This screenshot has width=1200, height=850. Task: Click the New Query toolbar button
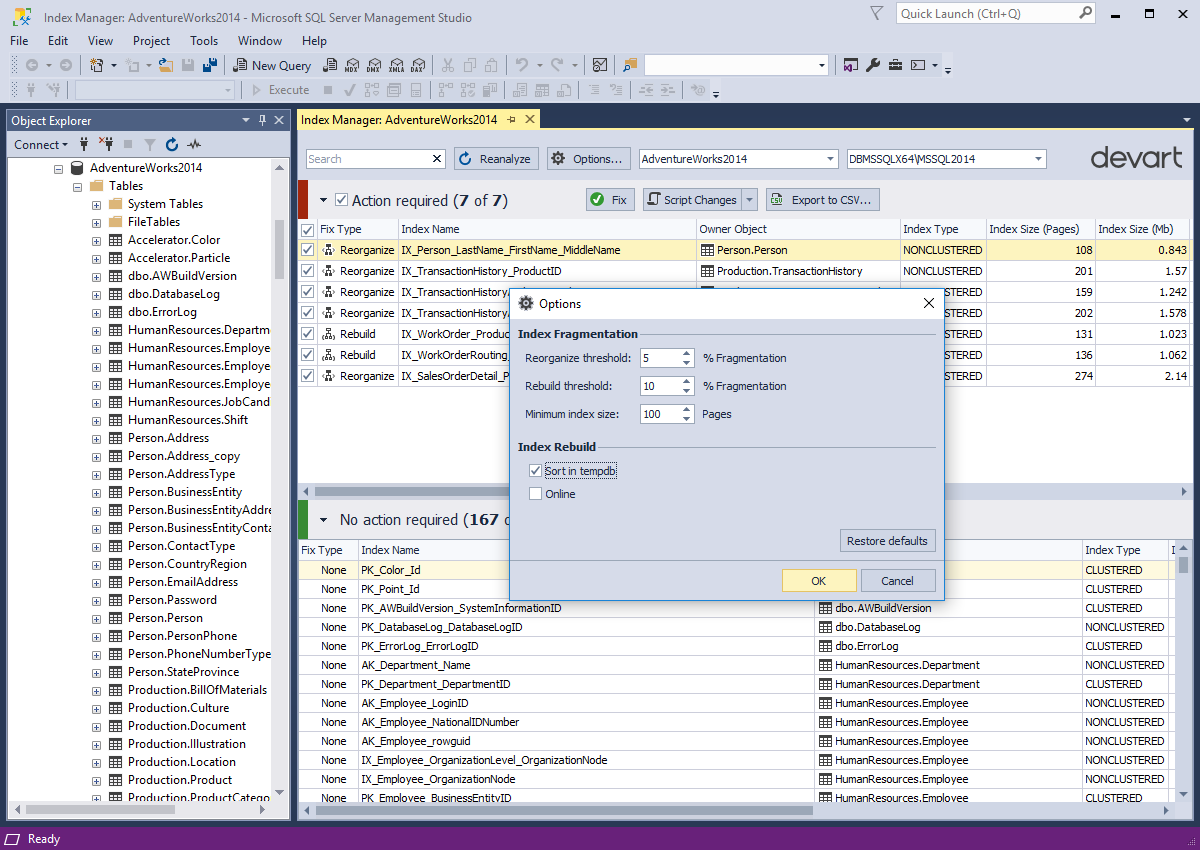pyautogui.click(x=273, y=65)
